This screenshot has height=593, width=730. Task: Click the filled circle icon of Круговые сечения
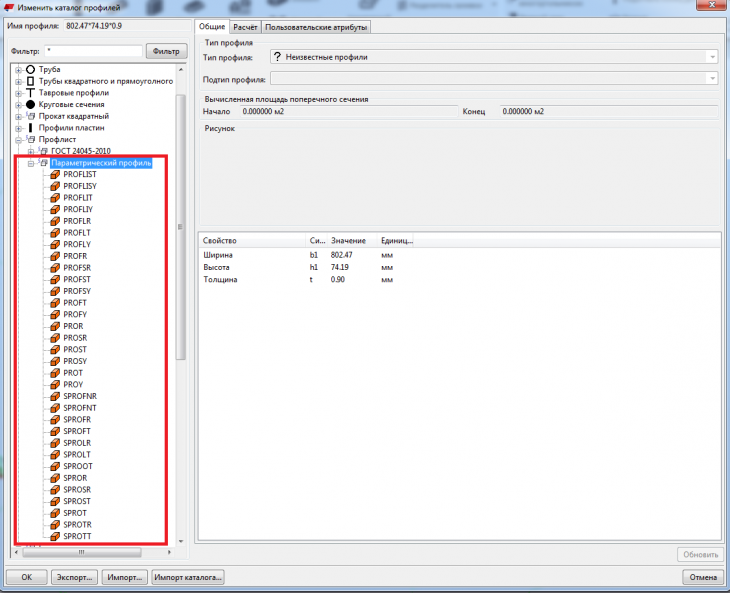(x=31, y=105)
